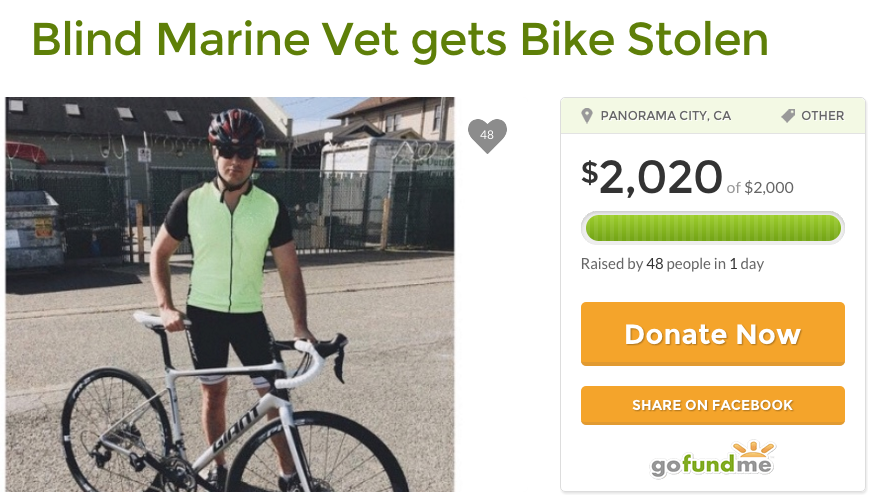Open the Other category link

coord(822,116)
